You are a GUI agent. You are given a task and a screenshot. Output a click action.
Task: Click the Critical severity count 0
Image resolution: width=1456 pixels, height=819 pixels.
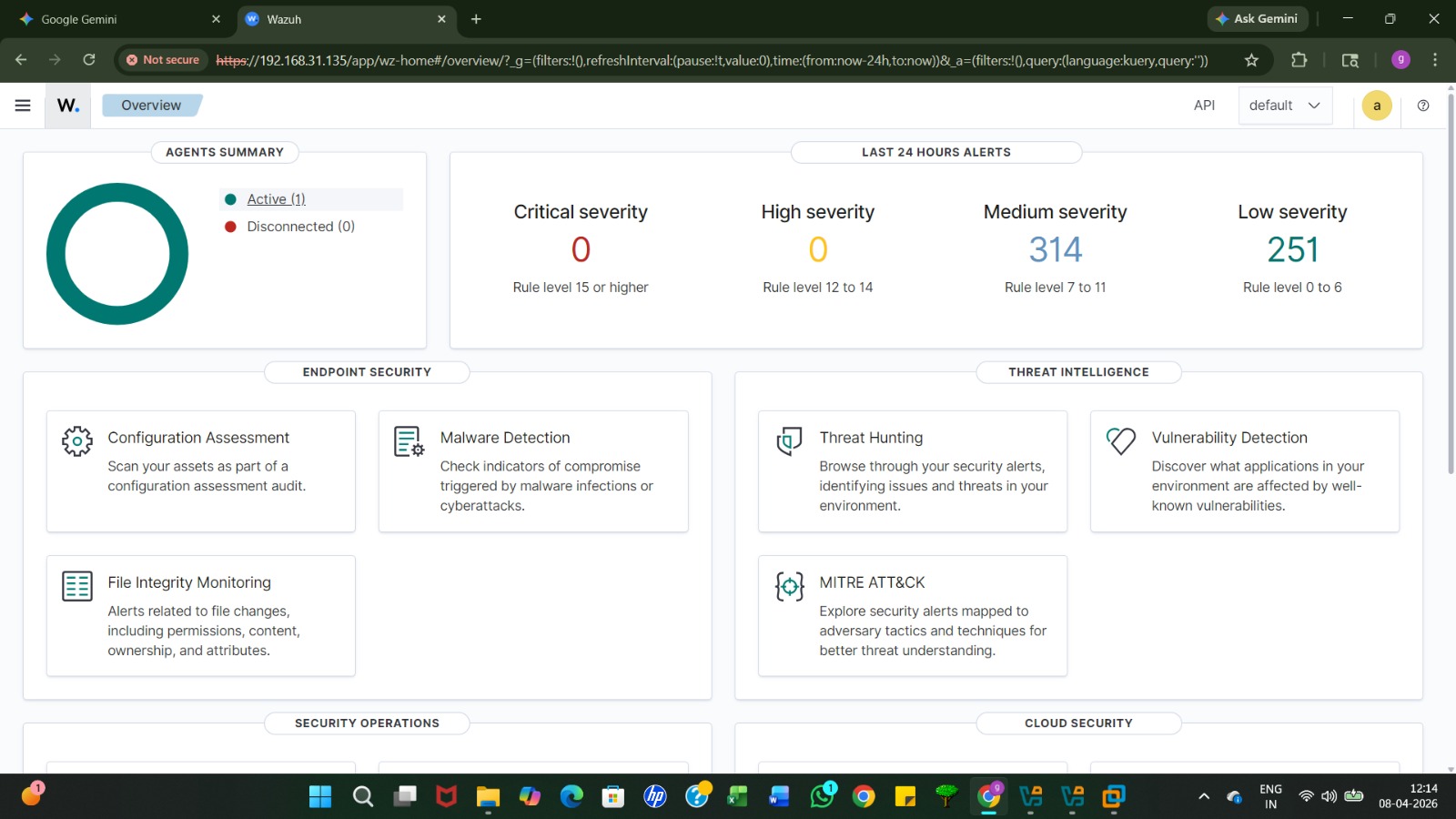[x=581, y=249]
